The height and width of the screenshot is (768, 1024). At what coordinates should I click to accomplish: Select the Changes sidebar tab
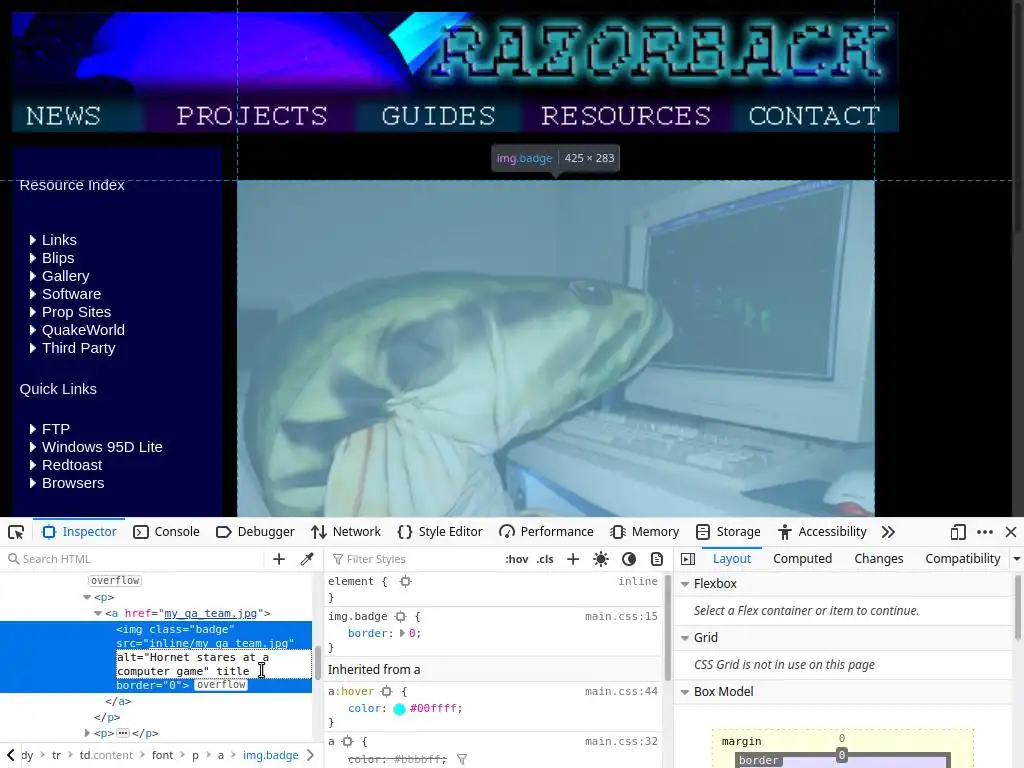click(x=879, y=559)
